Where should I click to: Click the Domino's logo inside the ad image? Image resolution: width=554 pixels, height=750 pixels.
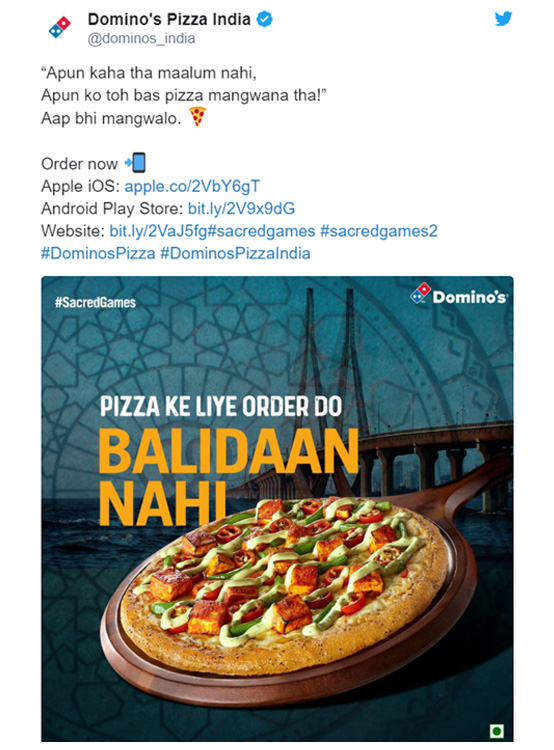coord(458,294)
